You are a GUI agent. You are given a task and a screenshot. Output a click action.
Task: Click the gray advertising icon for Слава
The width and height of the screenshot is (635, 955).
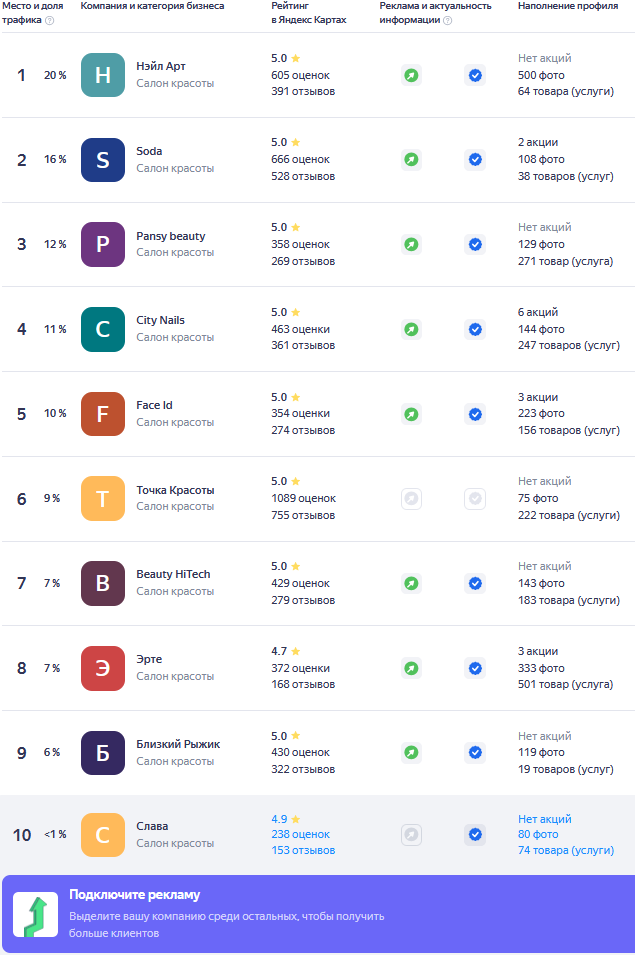tap(411, 834)
